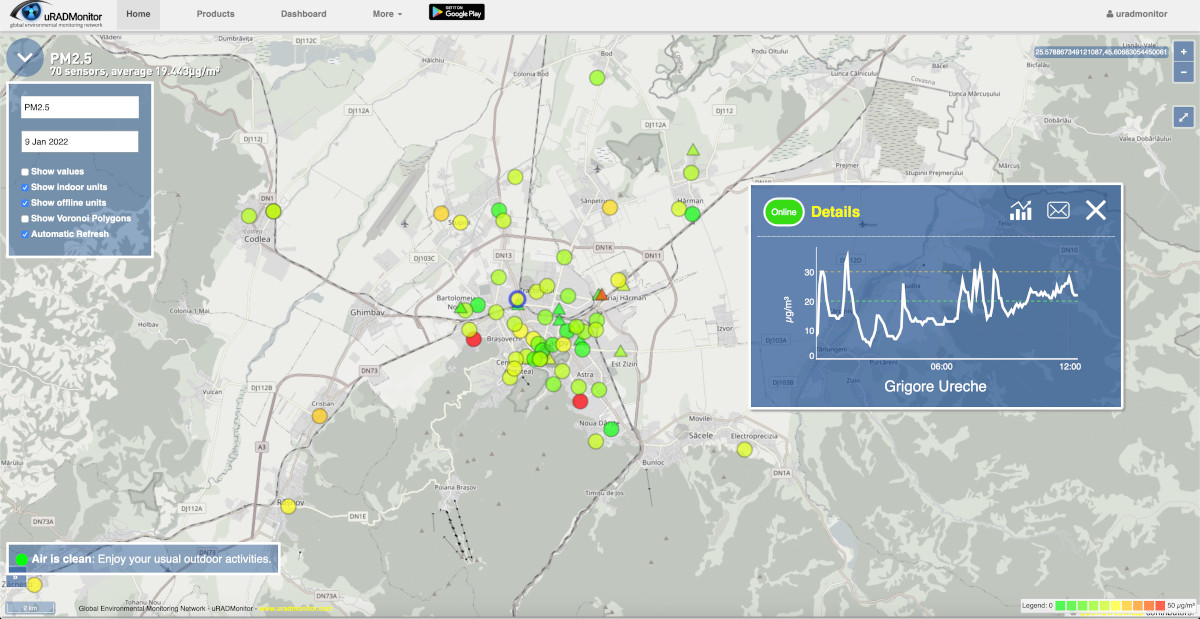The width and height of the screenshot is (1200, 619).
Task: Uncheck Show indoor units
Action: coord(26,187)
